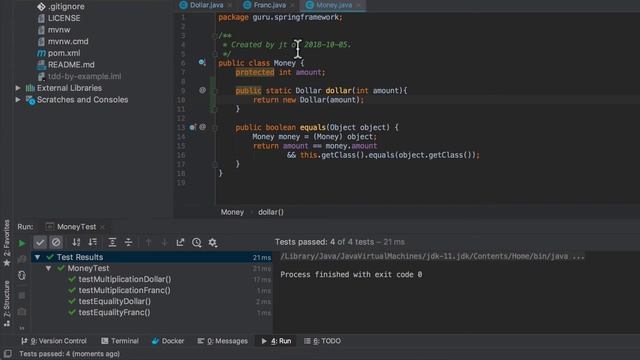Click the rerun failed tests icon in Run sidebar
Viewport: 640px width, 360px height.
(x=22, y=259)
